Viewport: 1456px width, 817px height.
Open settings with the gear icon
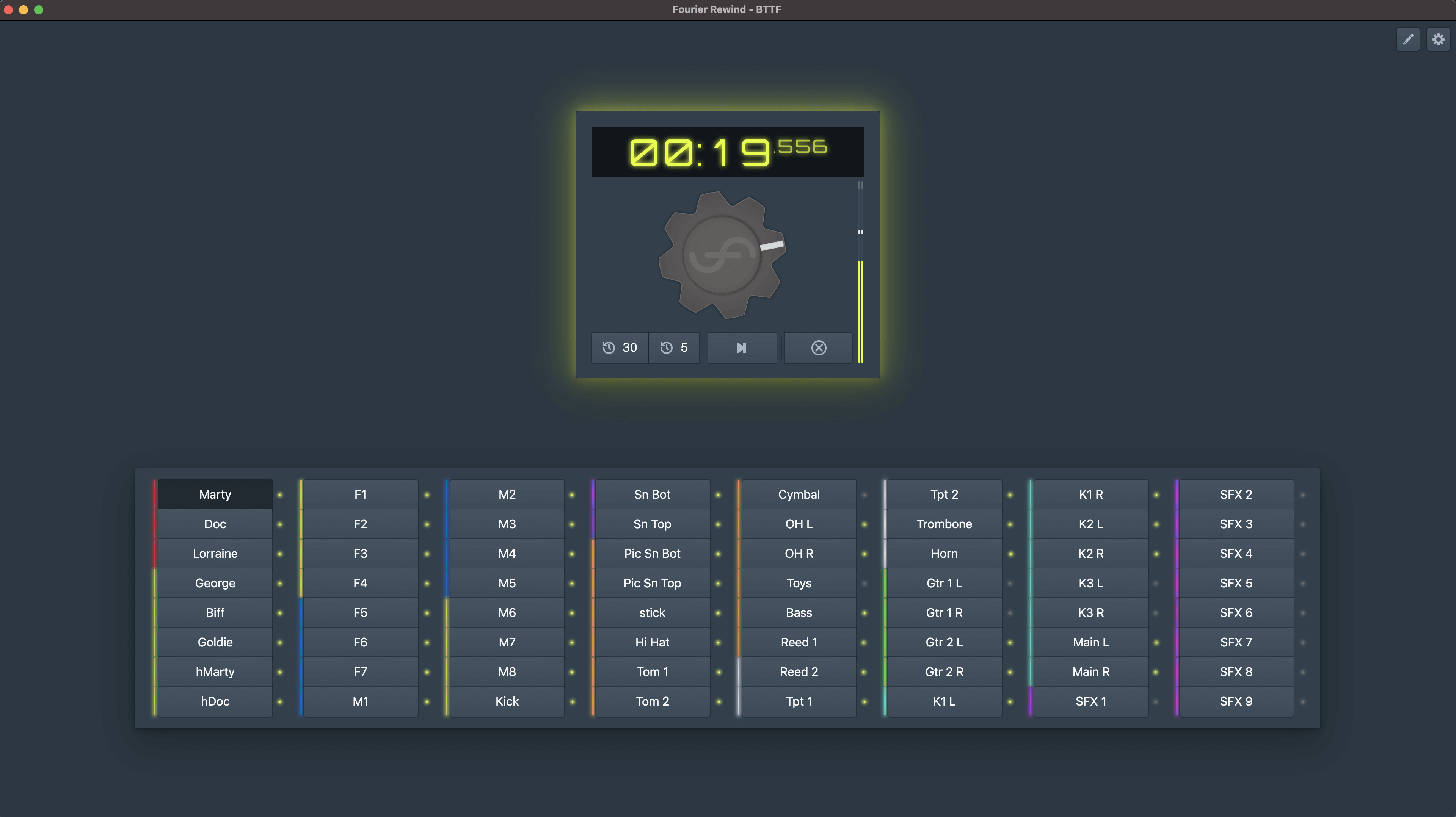pos(1439,39)
